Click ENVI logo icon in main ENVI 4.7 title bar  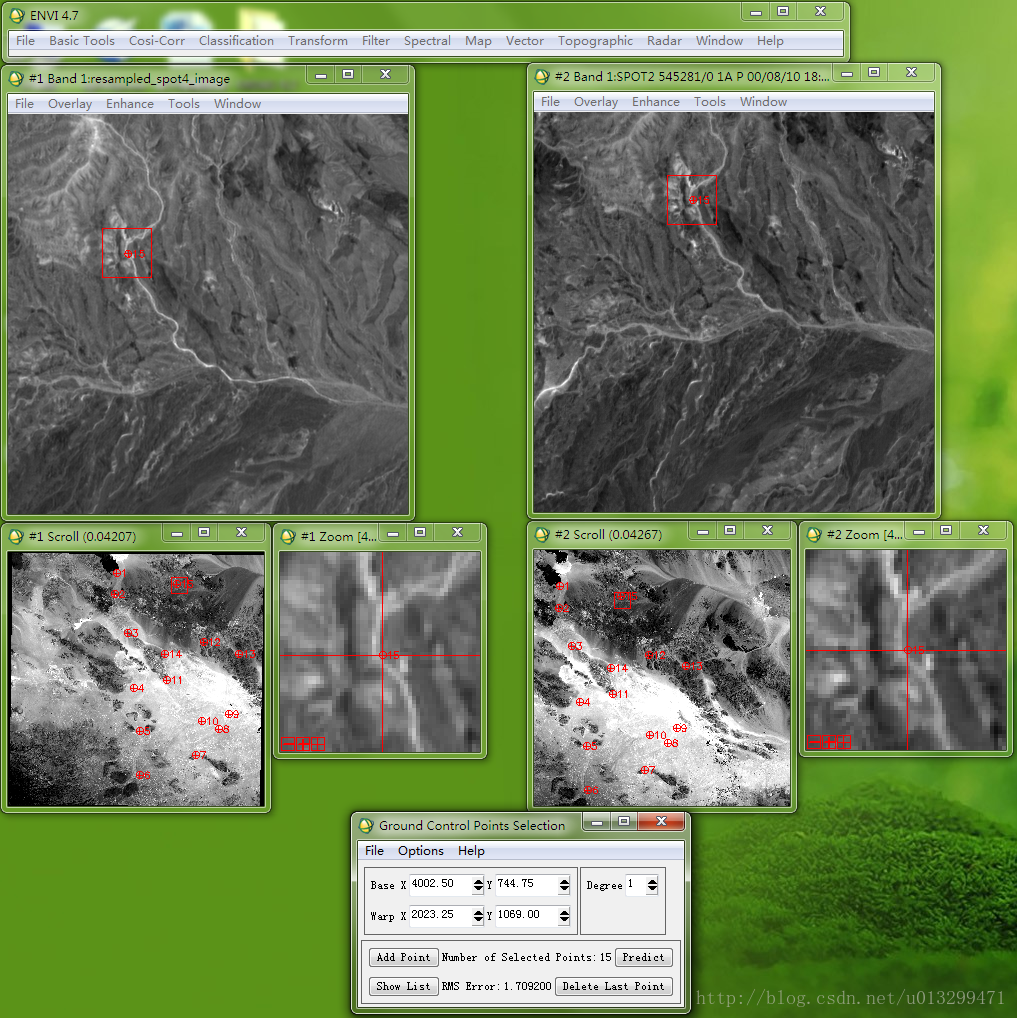pos(18,15)
